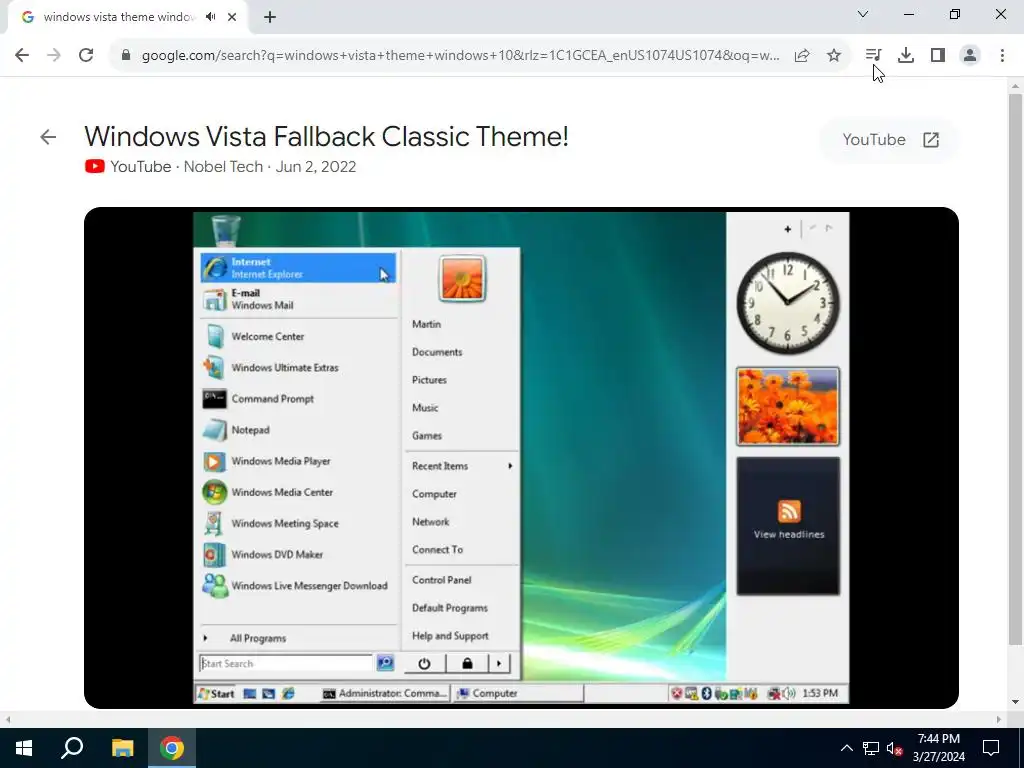
Task: Open the Chrome profile avatar
Action: point(970,55)
